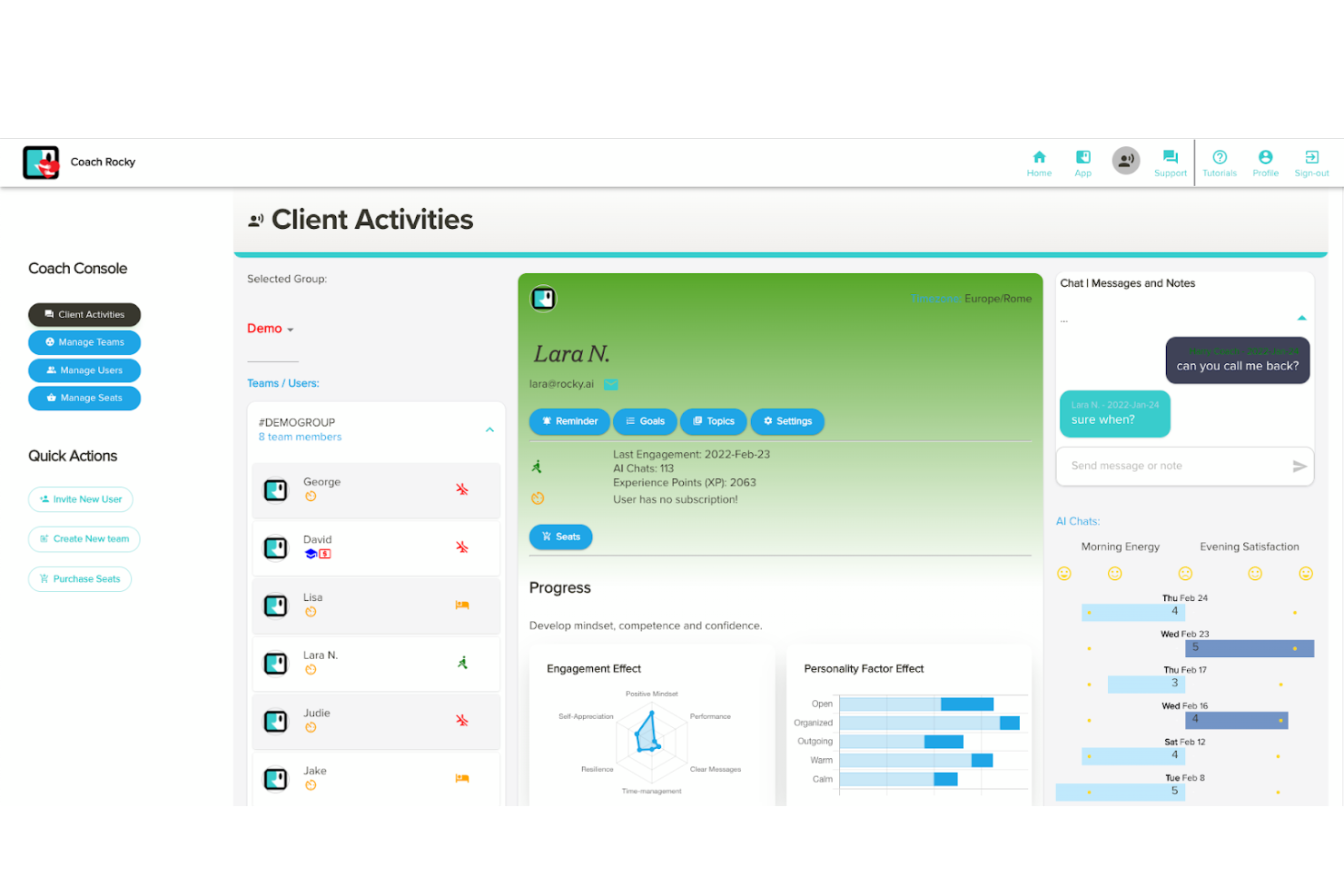This screenshot has height=896, width=1344.
Task: Click the Coach Rocky logo
Action: tap(40, 162)
